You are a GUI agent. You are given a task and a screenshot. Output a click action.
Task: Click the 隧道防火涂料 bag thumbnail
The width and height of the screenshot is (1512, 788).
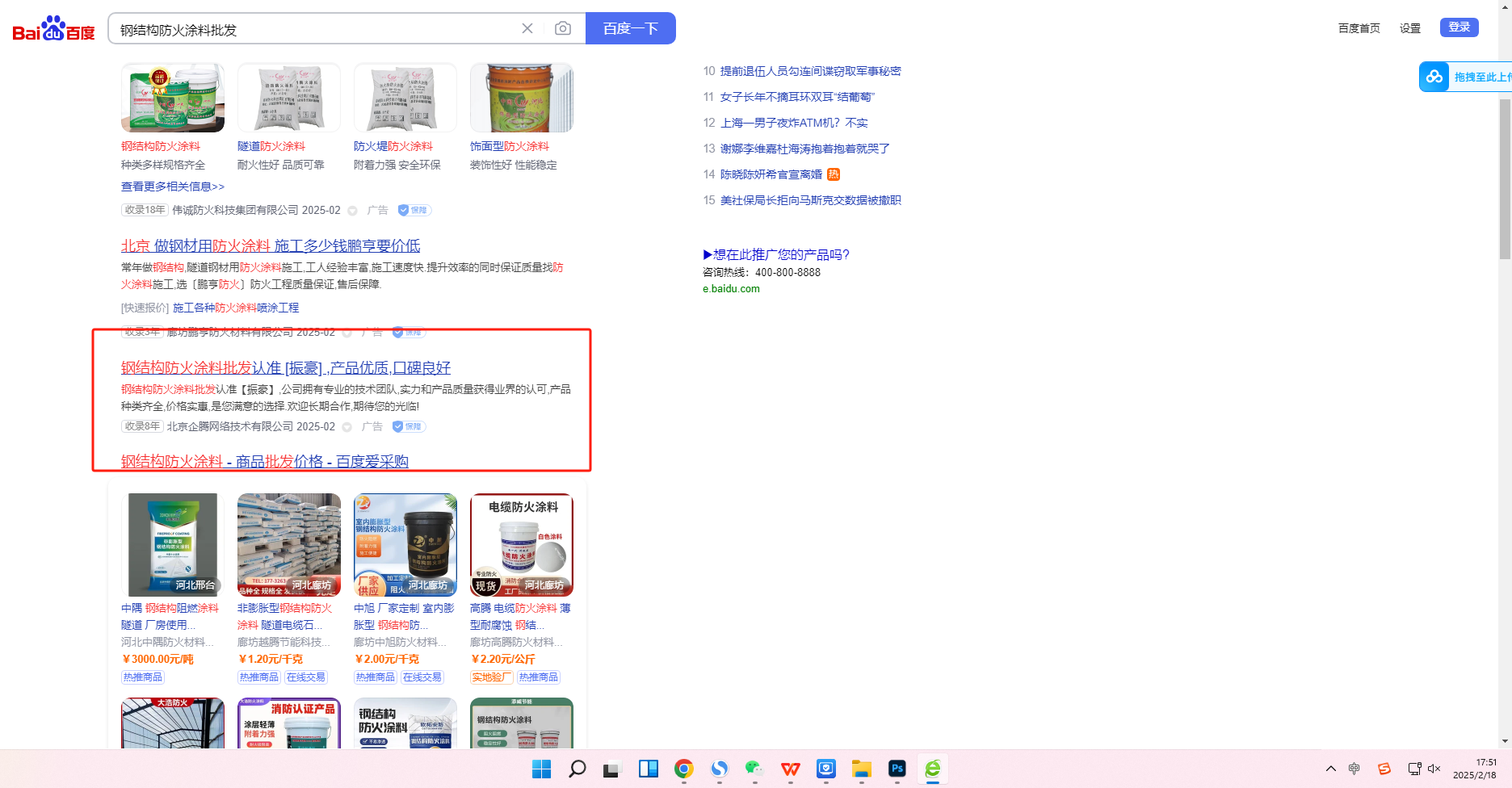289,98
